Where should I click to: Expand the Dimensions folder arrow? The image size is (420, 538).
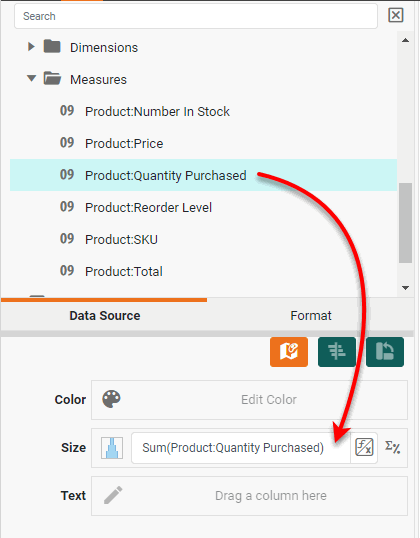pyautogui.click(x=31, y=47)
